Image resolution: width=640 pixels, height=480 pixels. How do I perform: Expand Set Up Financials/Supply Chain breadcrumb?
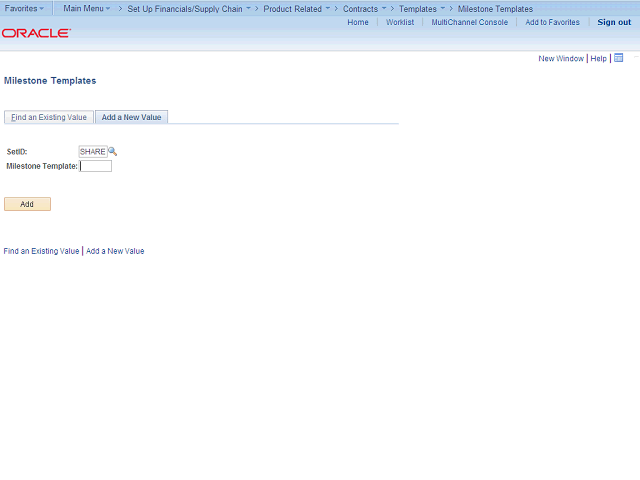click(x=189, y=9)
